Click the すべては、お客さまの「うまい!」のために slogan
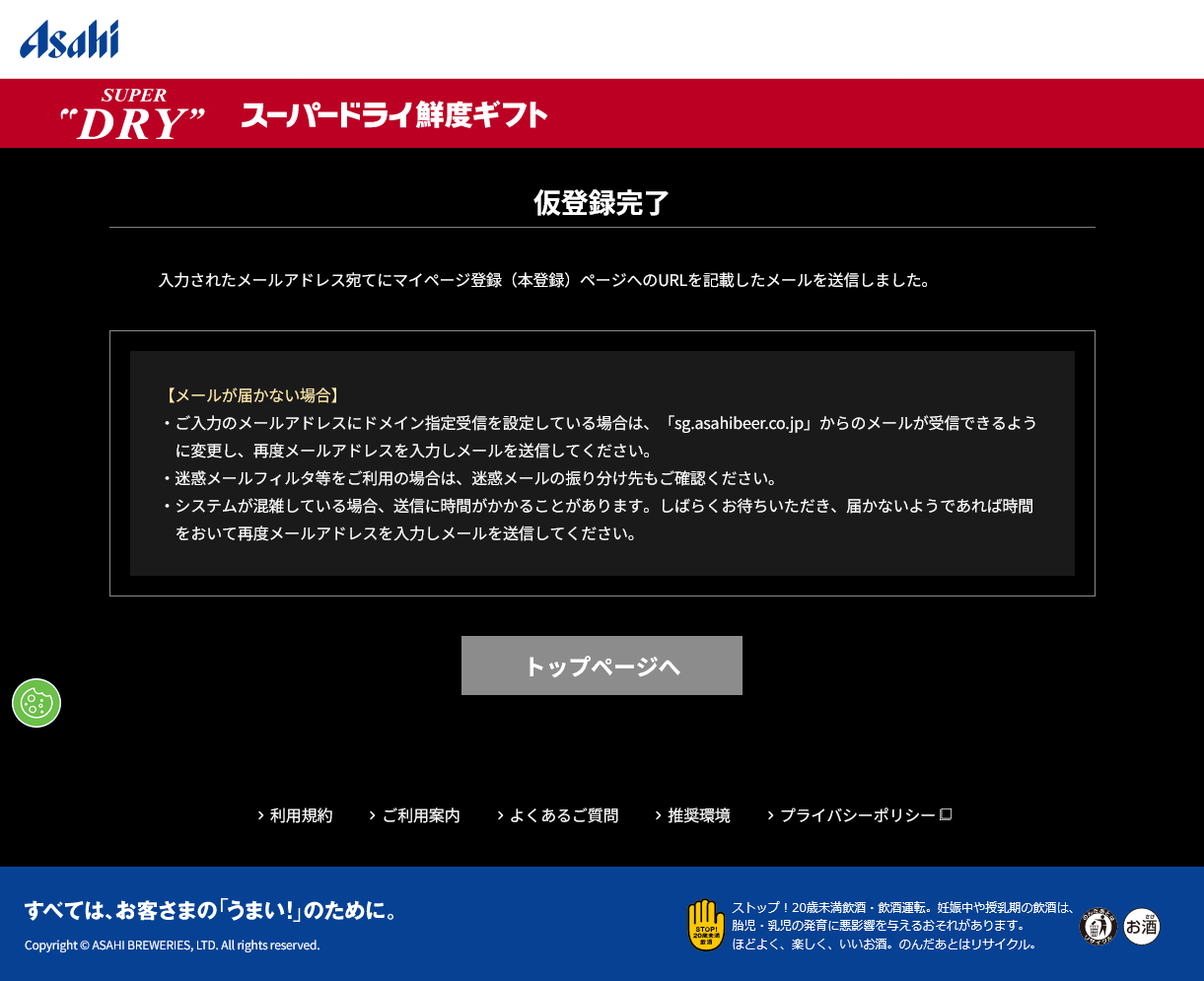Screen dimensions: 1204x981 pyautogui.click(x=212, y=910)
